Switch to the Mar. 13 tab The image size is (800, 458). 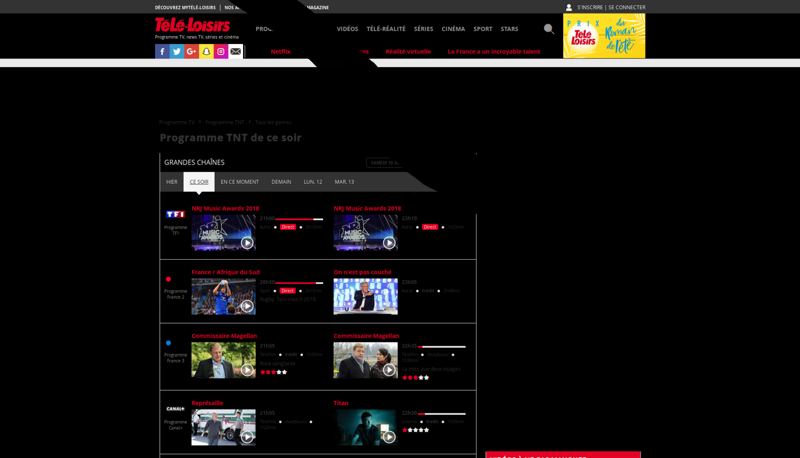click(x=344, y=182)
